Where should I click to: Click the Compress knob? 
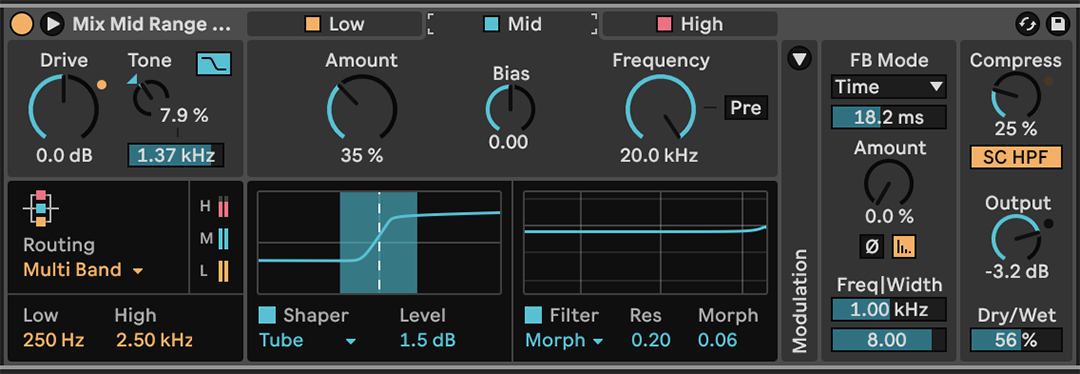[1015, 95]
